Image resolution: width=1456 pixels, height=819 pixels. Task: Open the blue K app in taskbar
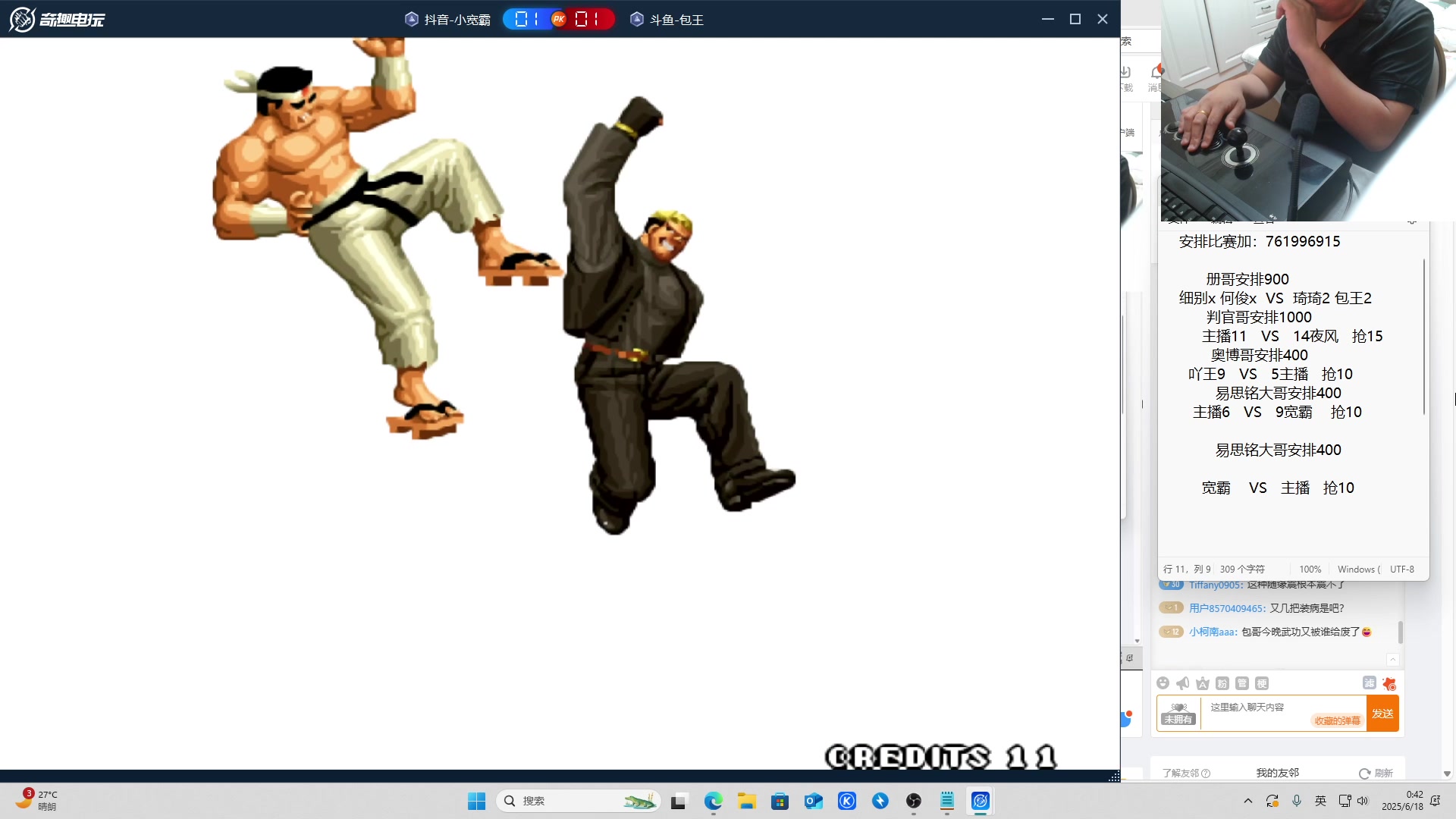847,801
